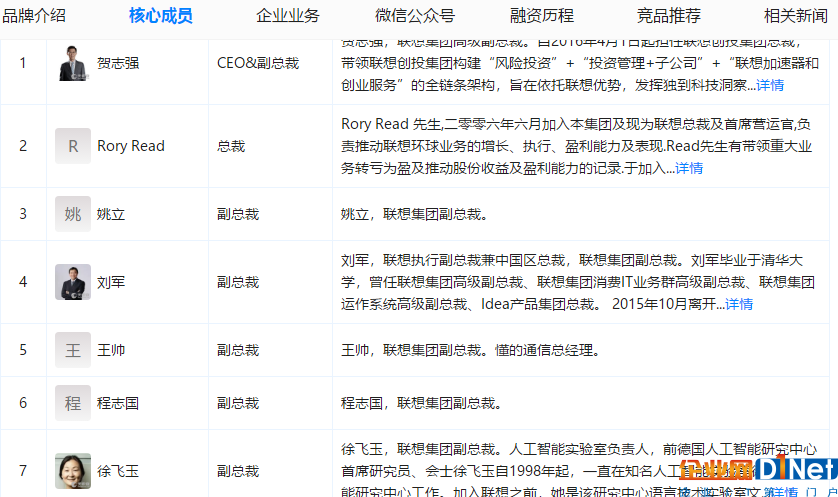Click row number 2 cell
Screen dimensions: 838x497
[x=23, y=146]
